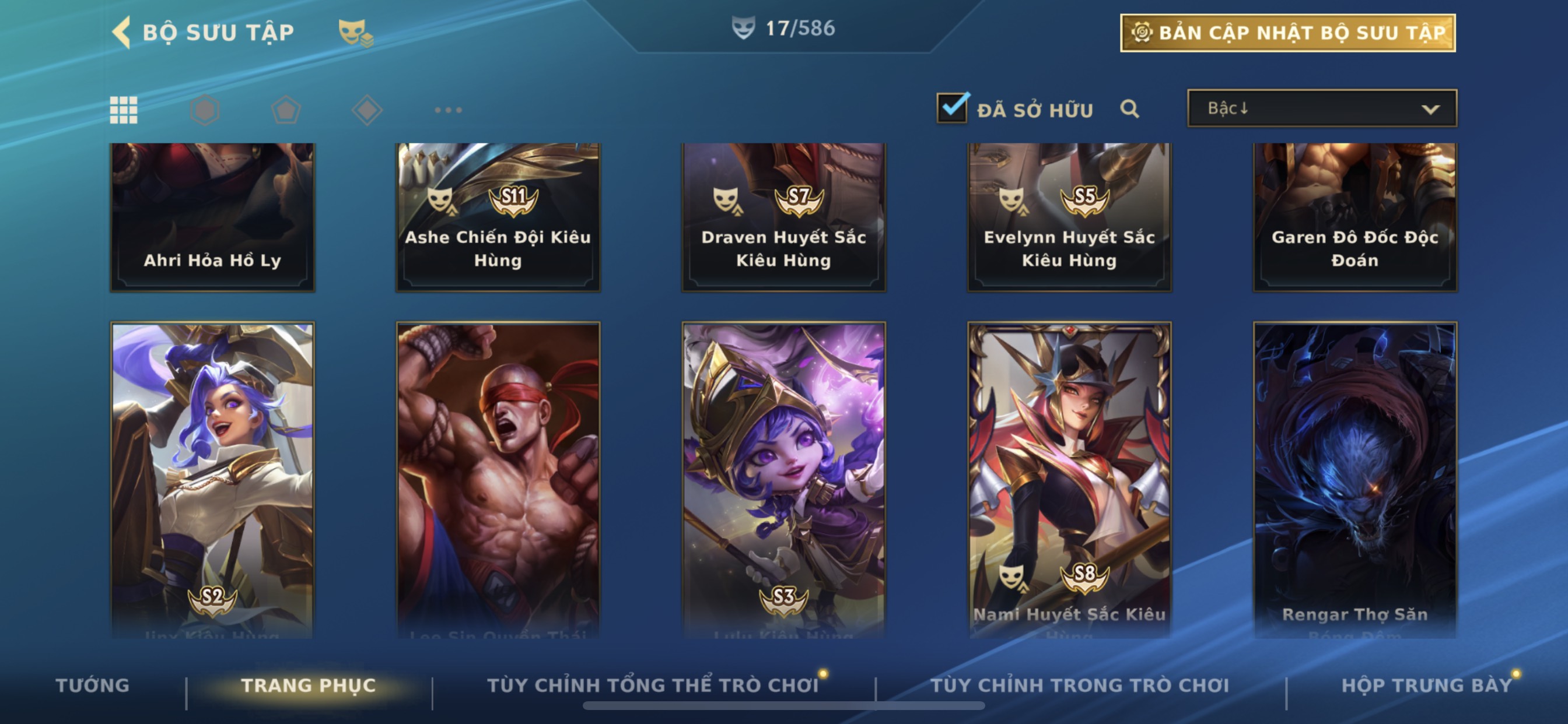This screenshot has height=724, width=1568.
Task: Show more filters via three dots
Action: coord(448,110)
